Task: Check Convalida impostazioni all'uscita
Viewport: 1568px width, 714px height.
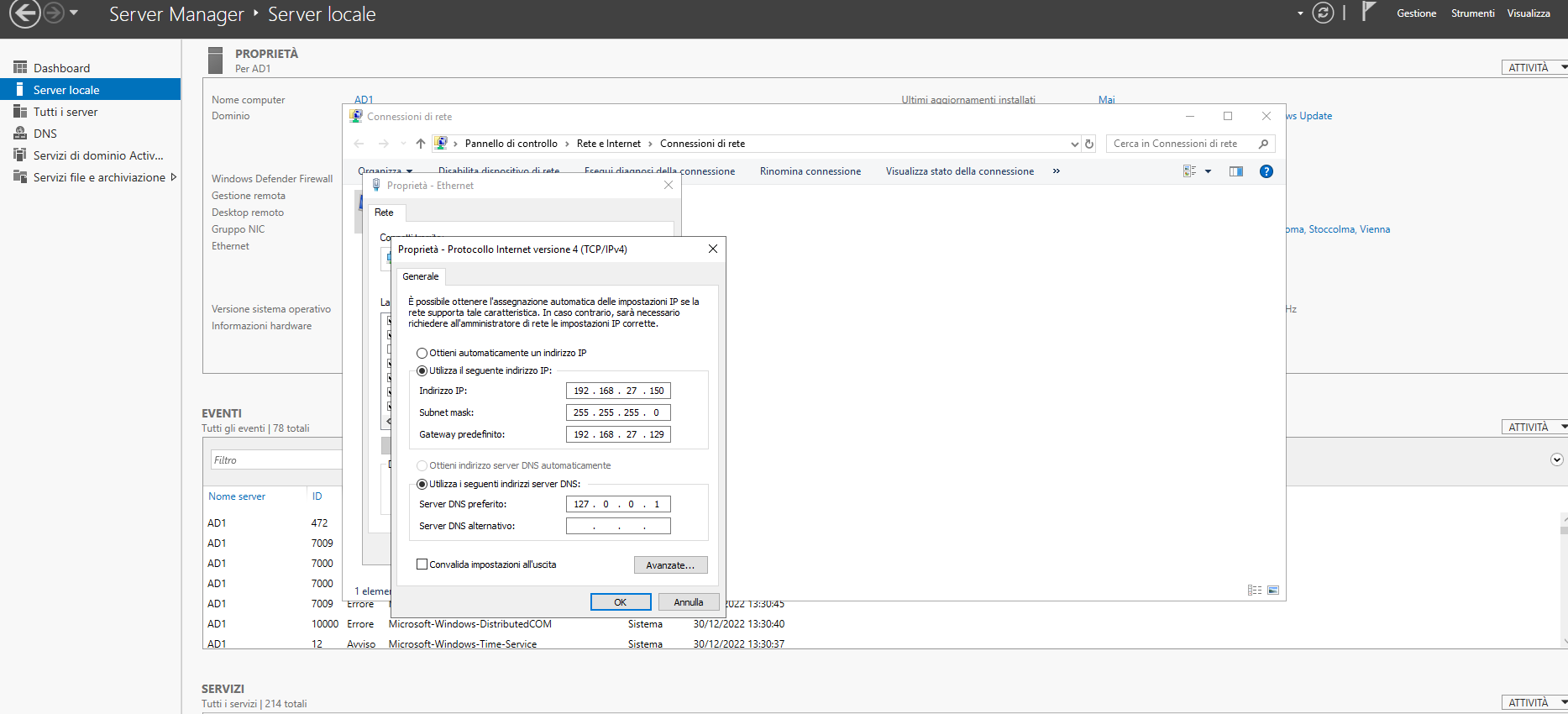Action: [x=422, y=564]
